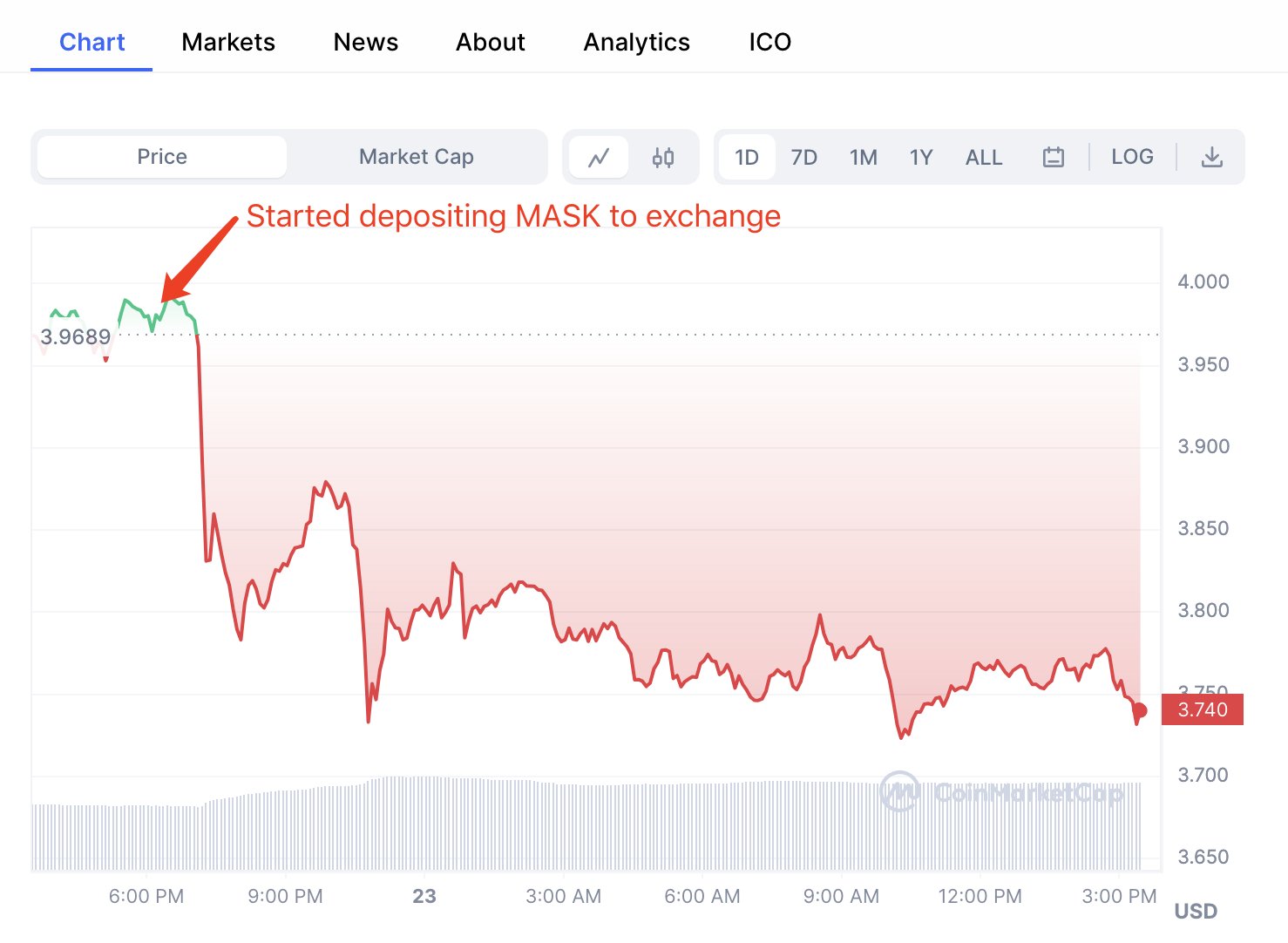1288x943 pixels.
Task: Click the red current price dot
Action: pos(1140,710)
